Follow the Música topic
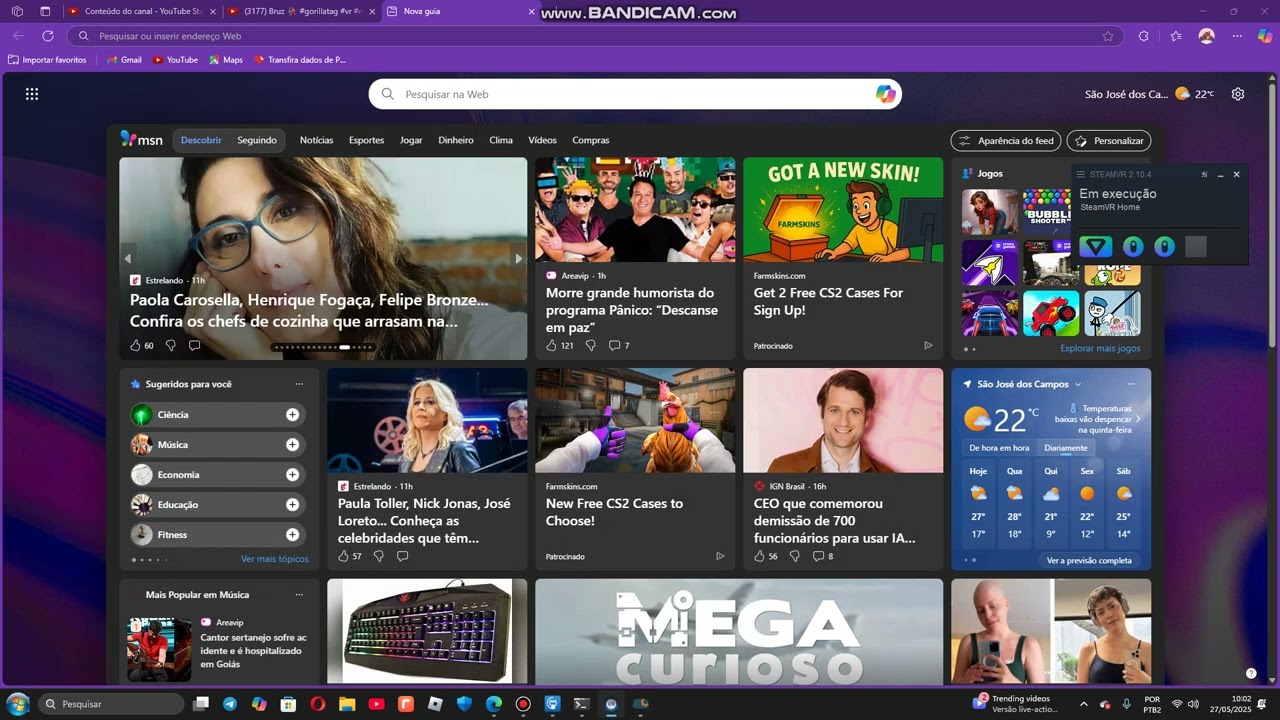Screen dimensions: 1280x720 292,444
